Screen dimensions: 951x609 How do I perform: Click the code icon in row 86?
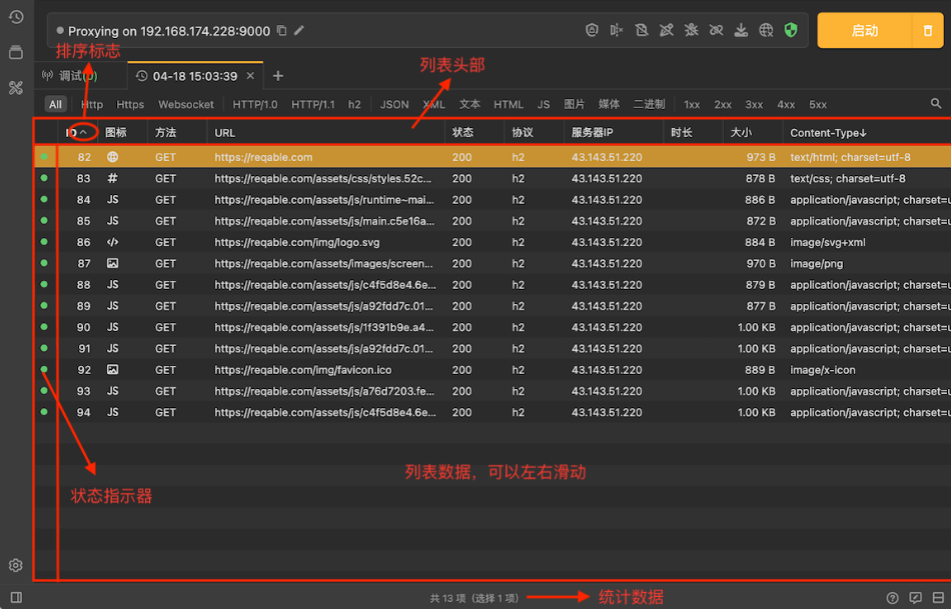[112, 242]
